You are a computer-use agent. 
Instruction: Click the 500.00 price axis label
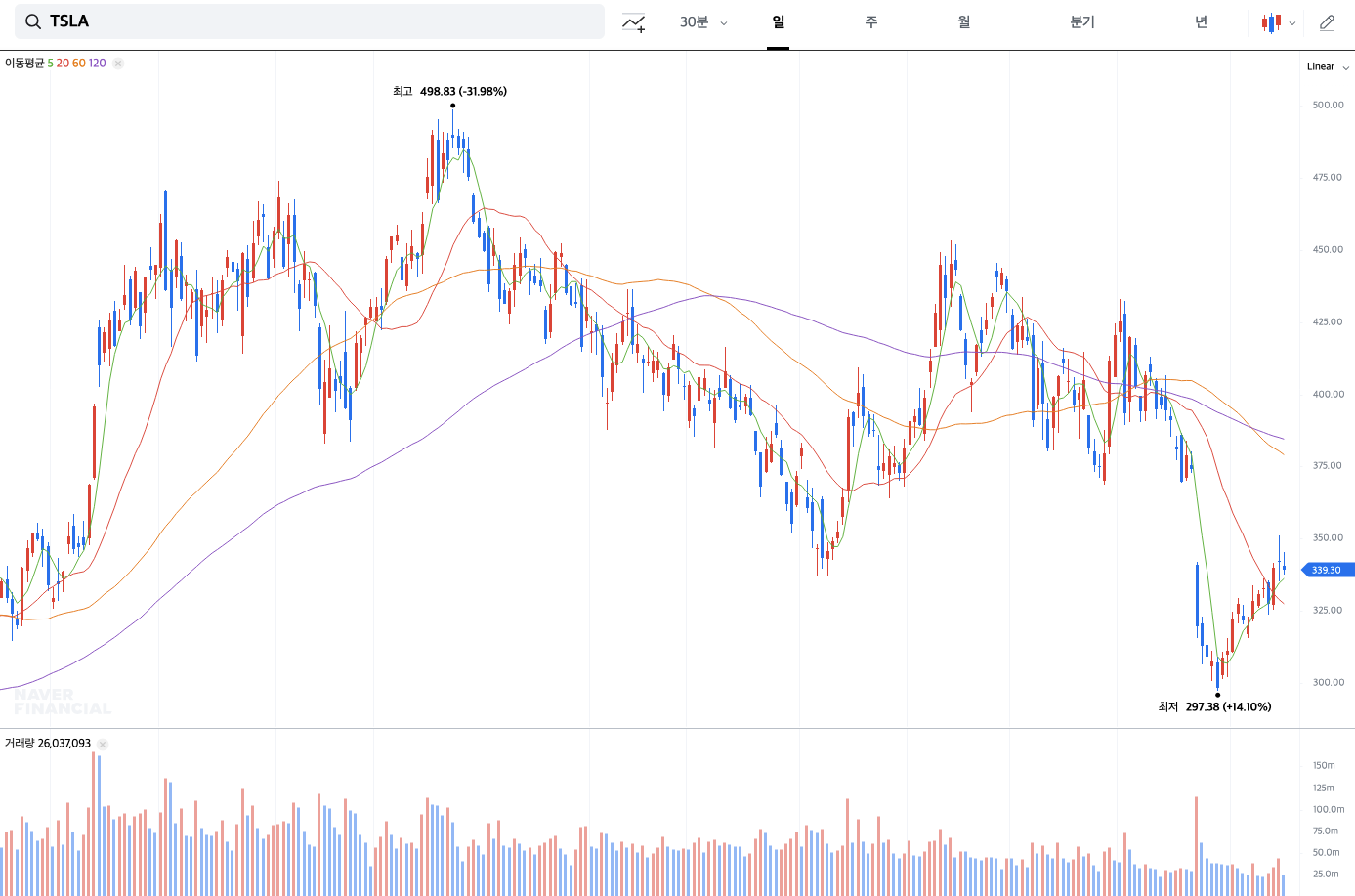1329,105
